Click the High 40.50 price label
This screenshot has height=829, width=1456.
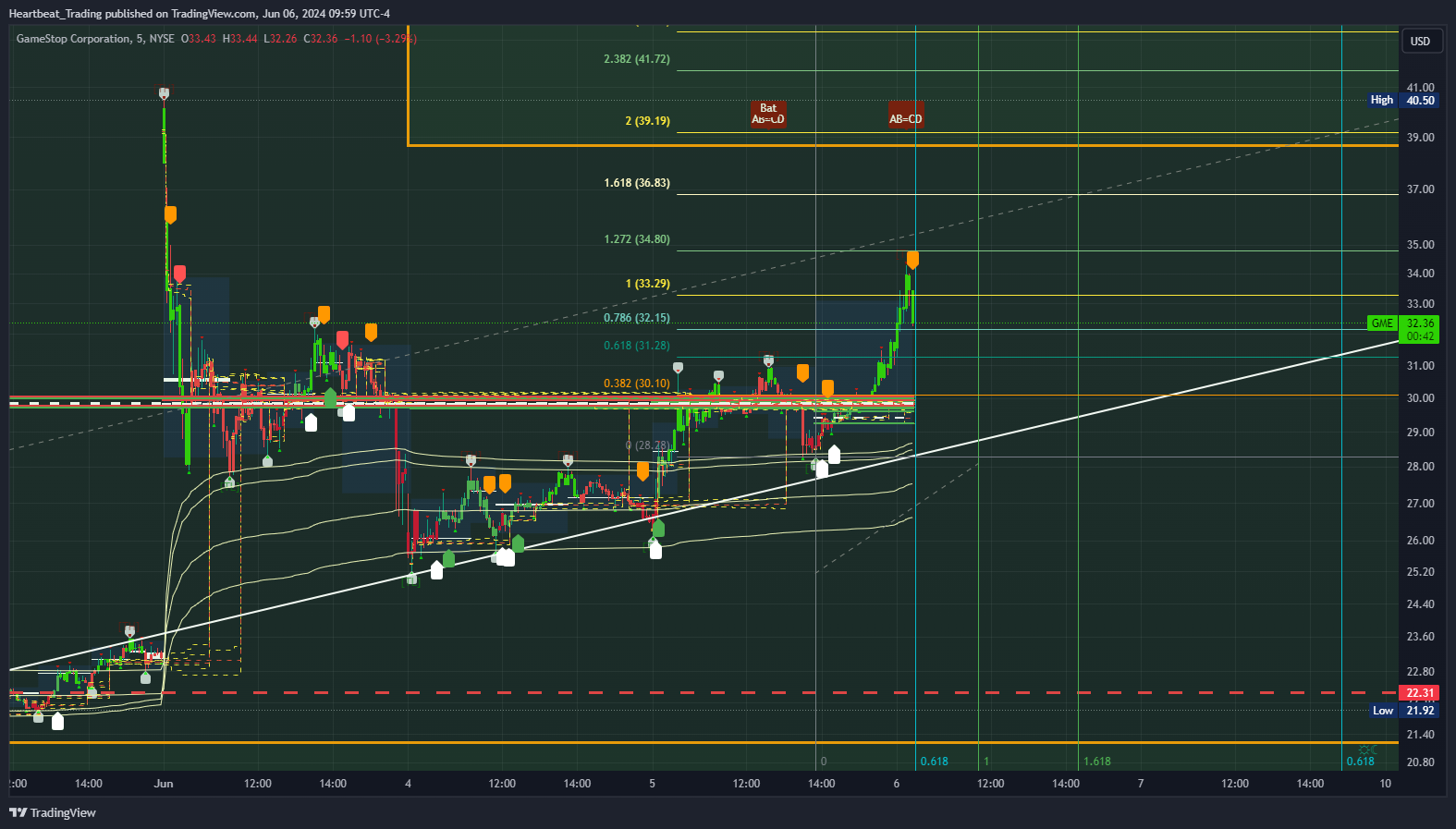click(x=1403, y=100)
